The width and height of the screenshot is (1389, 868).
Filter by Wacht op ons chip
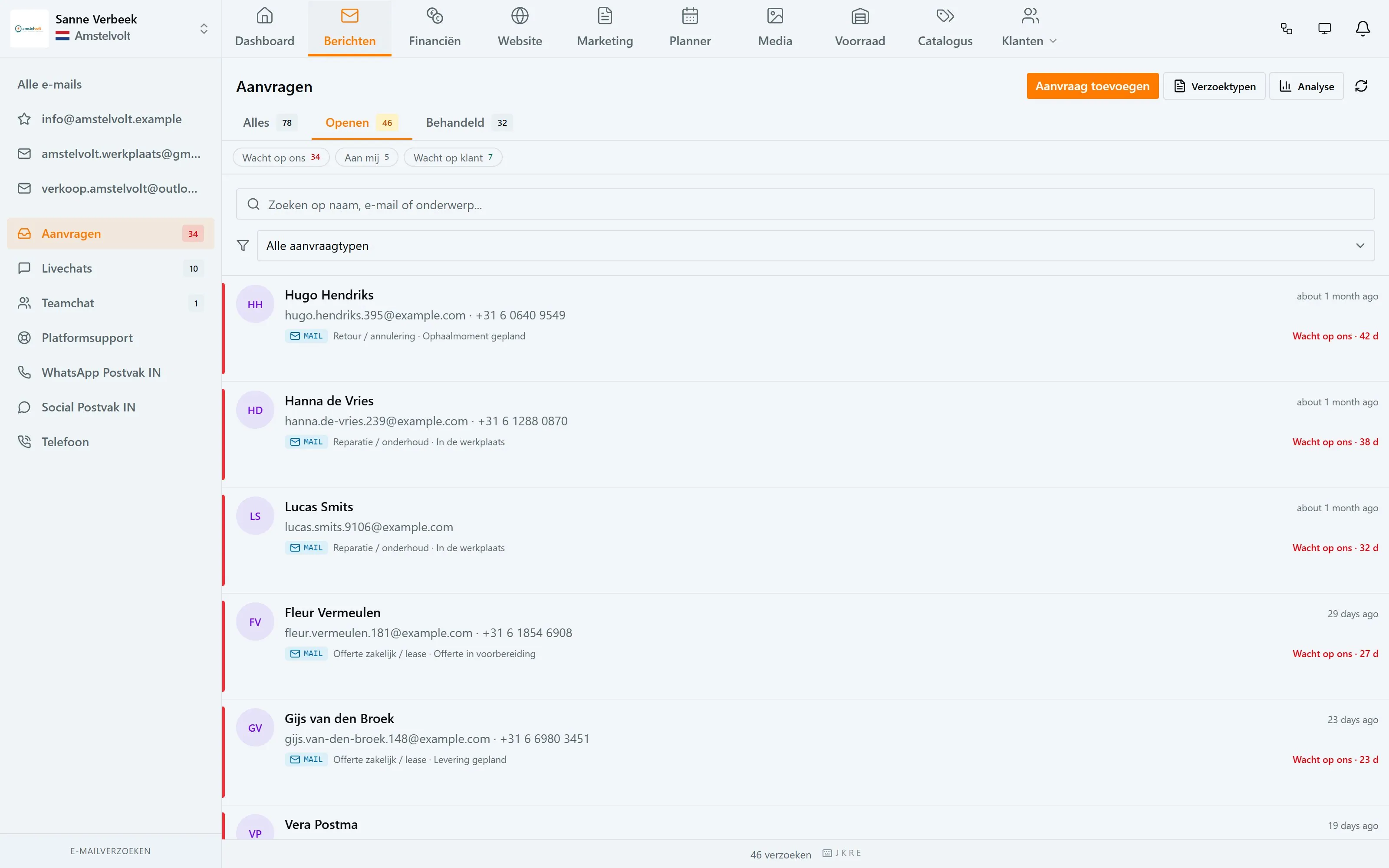pos(281,157)
